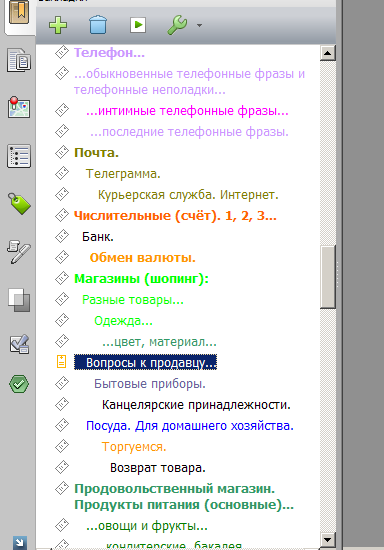Click the scrollbar up arrow
This screenshot has width=384, height=550.
pyautogui.click(x=328, y=53)
